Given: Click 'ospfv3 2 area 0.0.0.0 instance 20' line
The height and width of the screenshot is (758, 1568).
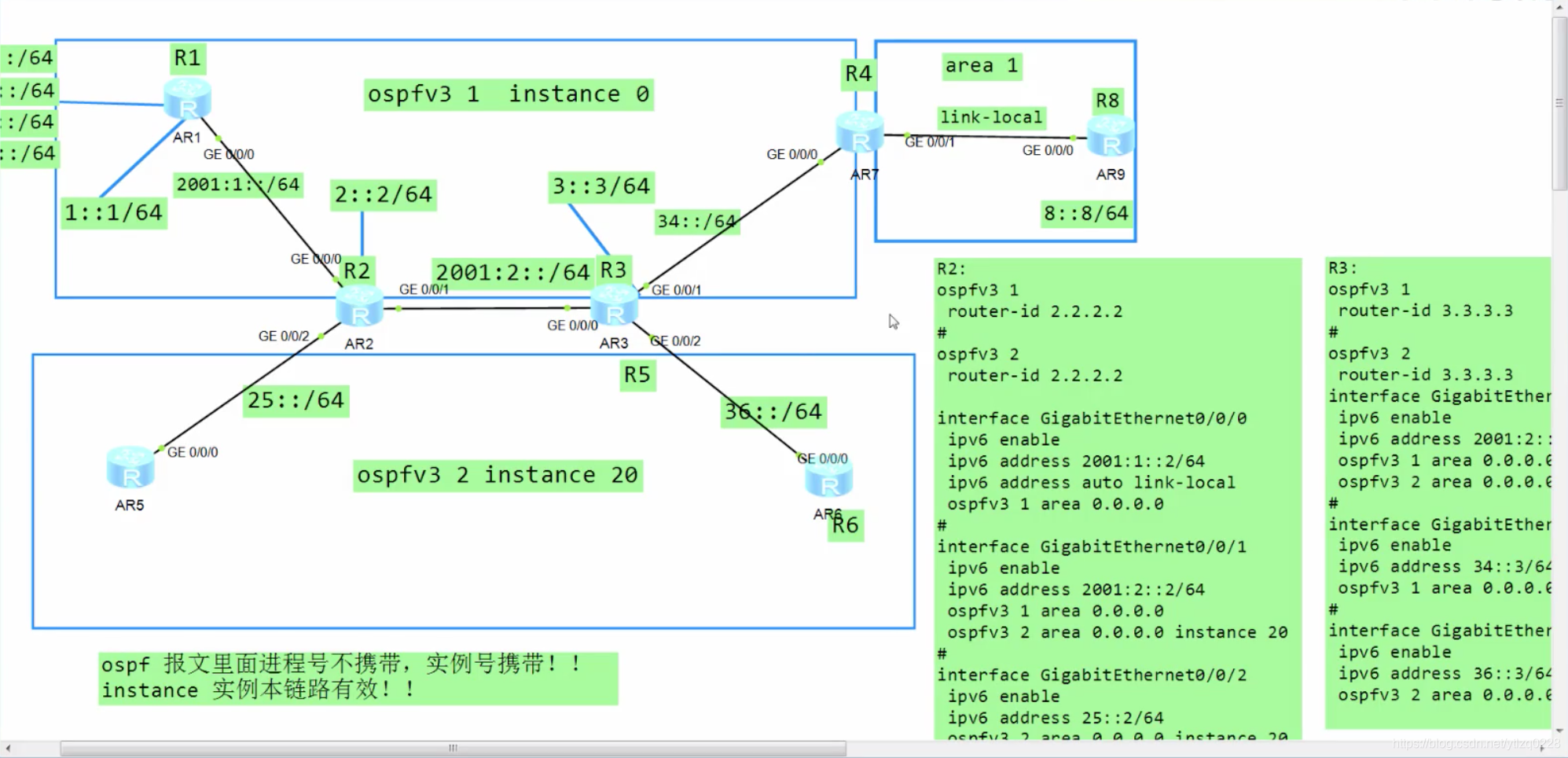Looking at the screenshot, I should [x=1118, y=632].
